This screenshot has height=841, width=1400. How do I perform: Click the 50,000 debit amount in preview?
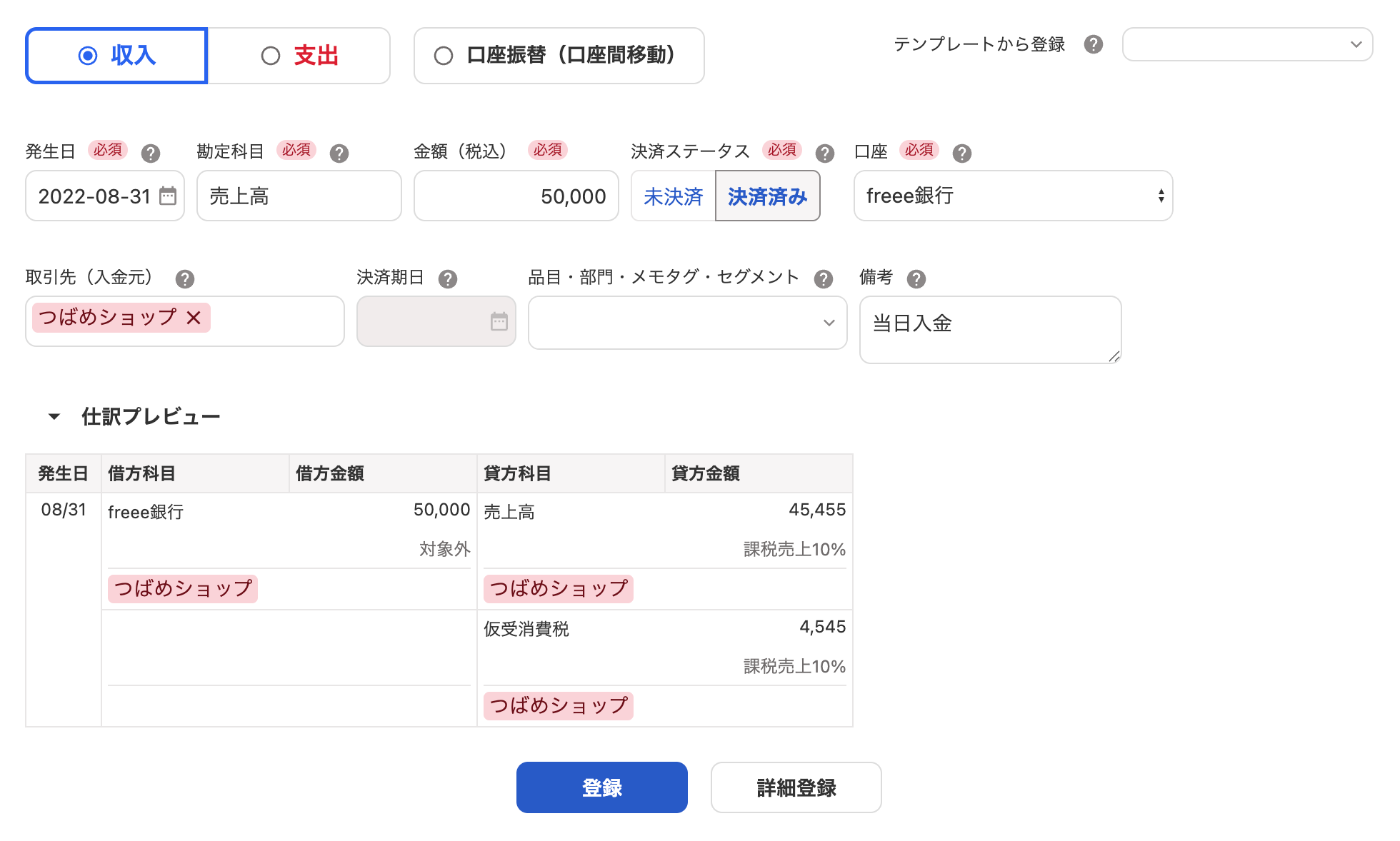click(x=441, y=510)
